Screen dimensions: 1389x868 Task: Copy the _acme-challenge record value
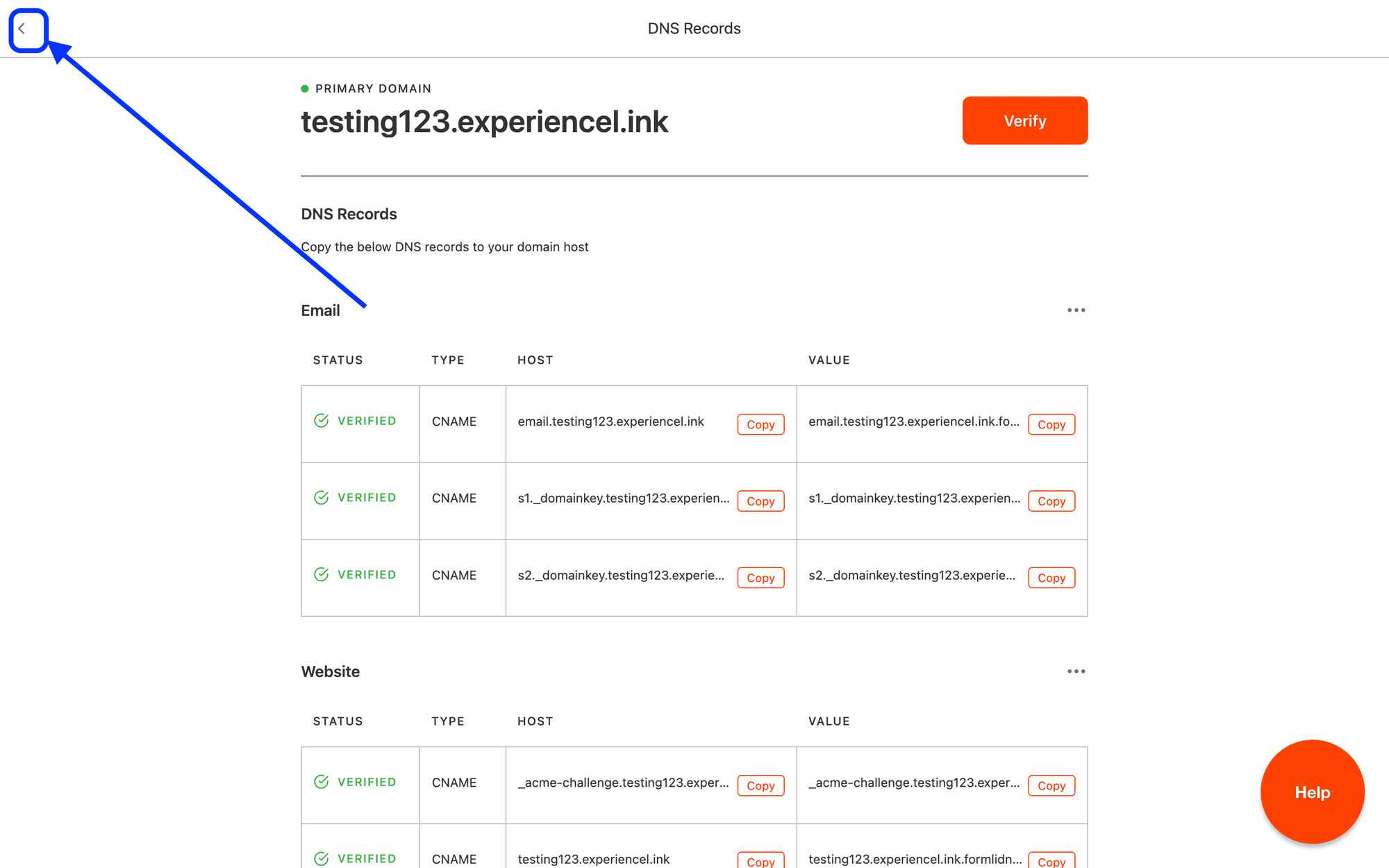pos(1051,785)
